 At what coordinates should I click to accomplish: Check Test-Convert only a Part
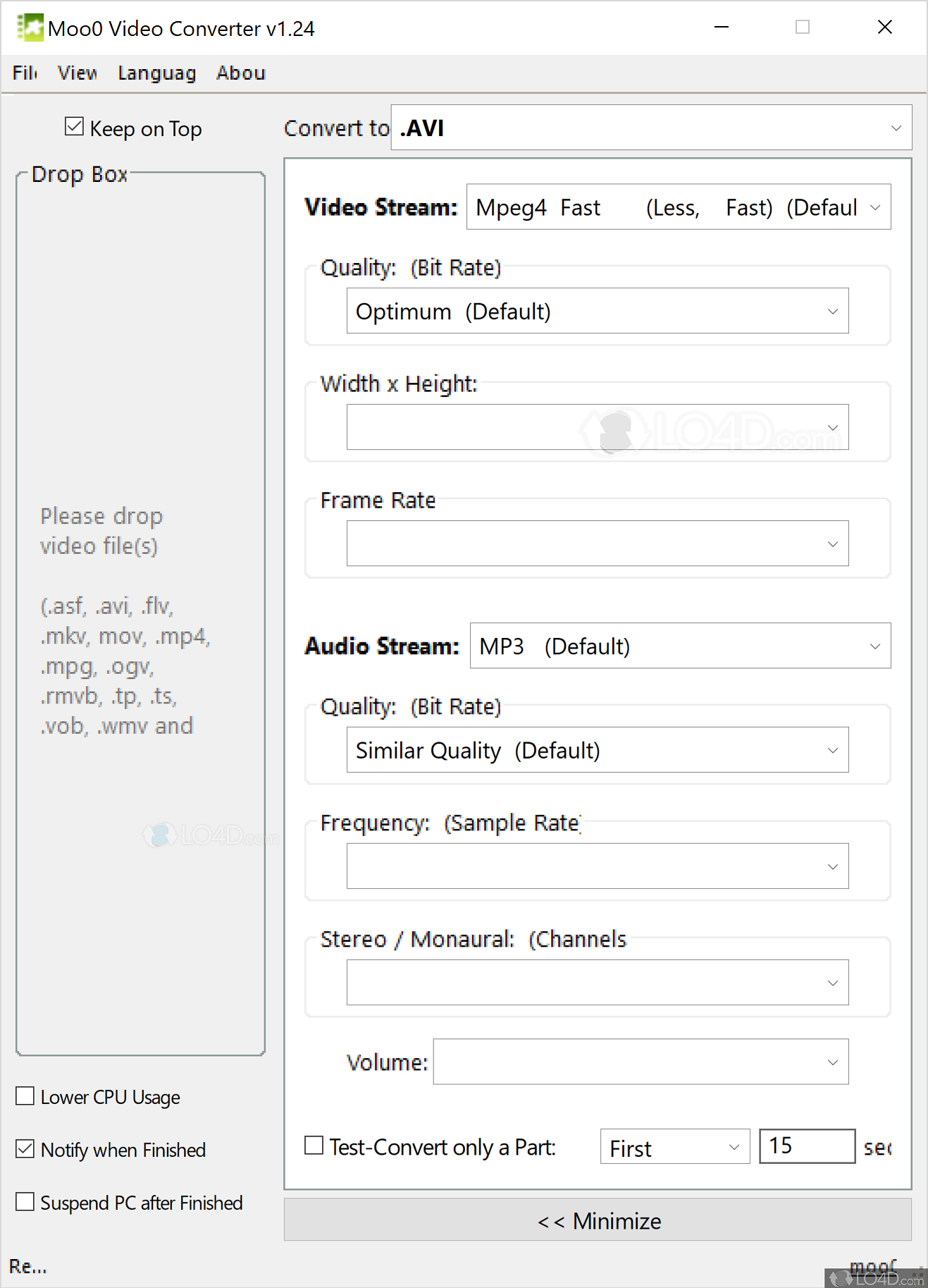pos(314,1146)
